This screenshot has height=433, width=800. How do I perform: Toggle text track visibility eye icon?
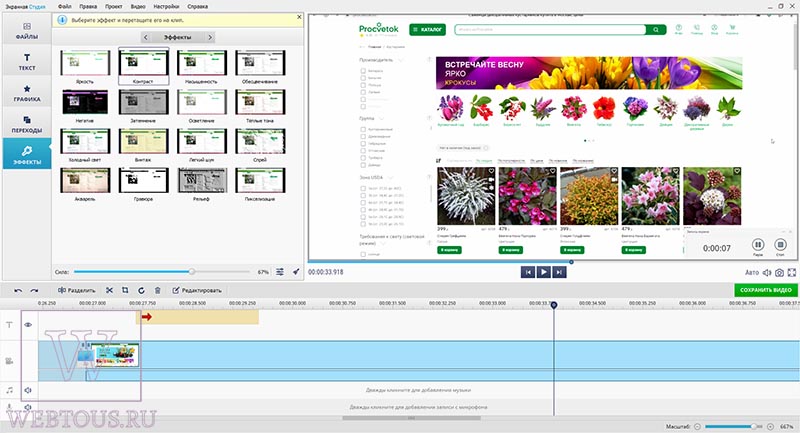28,324
